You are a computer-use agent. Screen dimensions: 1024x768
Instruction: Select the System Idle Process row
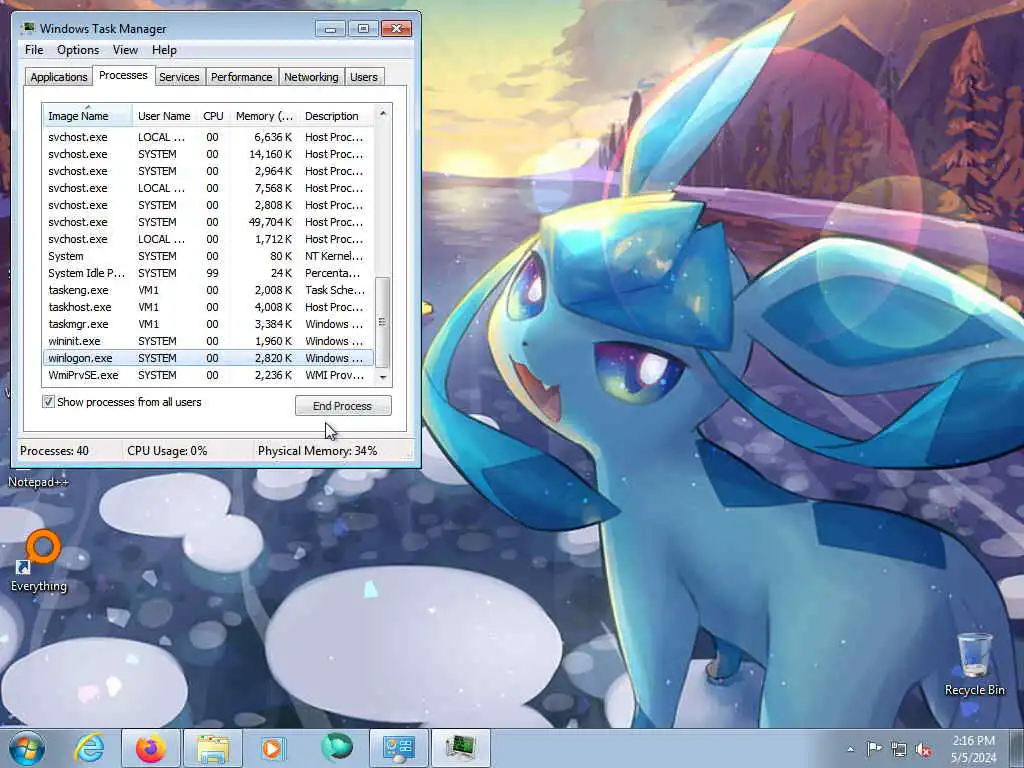pos(208,273)
